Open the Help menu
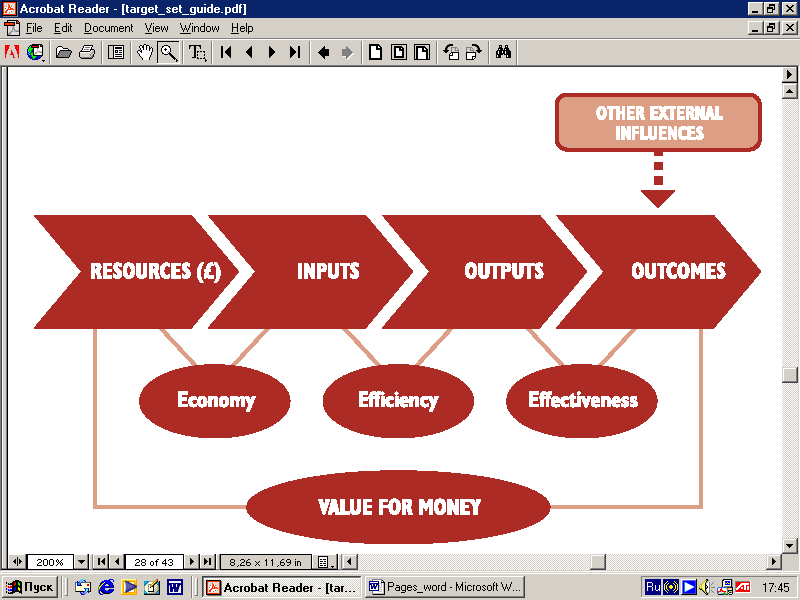The image size is (800, 600). pyautogui.click(x=242, y=28)
